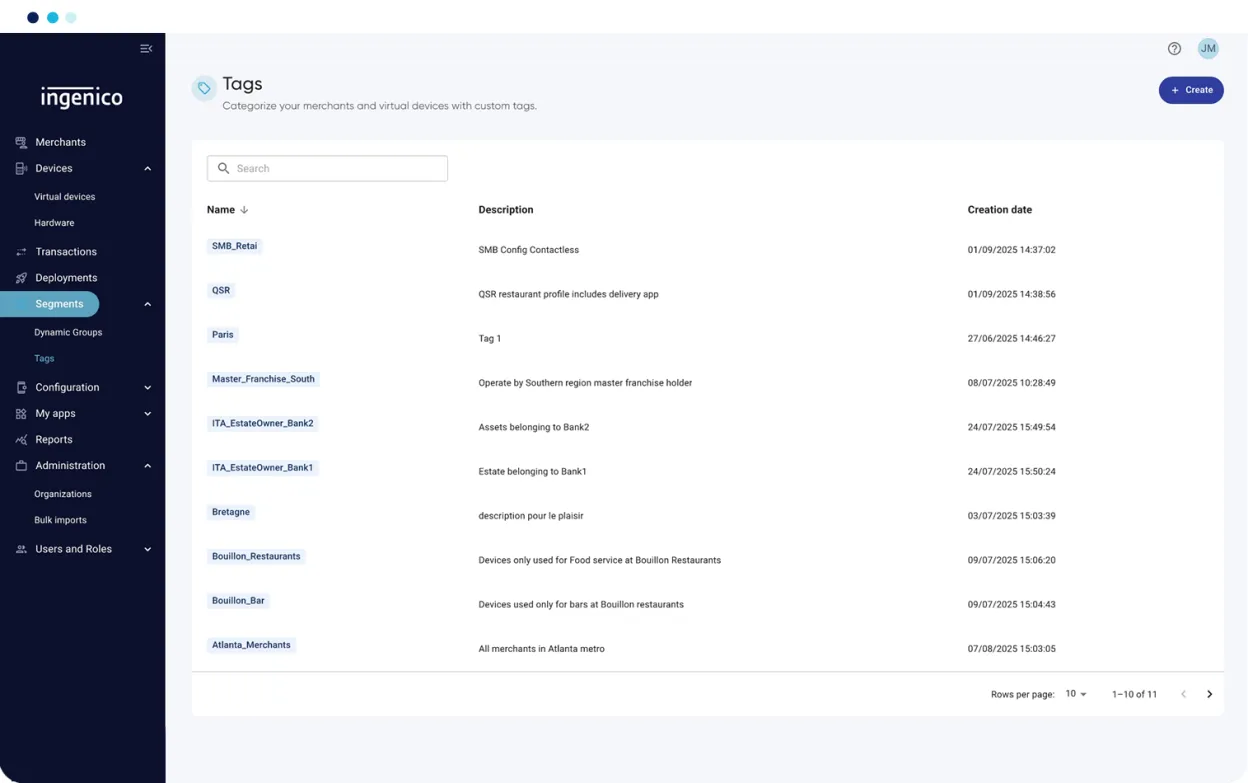1248x783 pixels.
Task: Open the Master_Franchise_South tag
Action: tap(263, 379)
